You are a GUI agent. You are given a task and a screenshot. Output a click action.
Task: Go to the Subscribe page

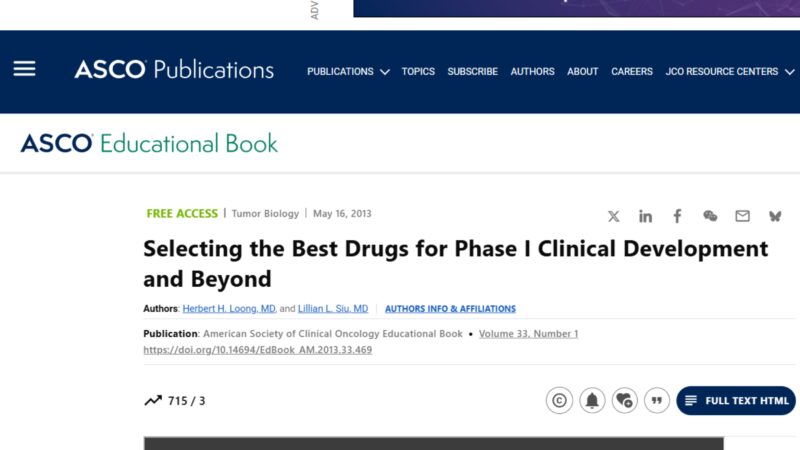[472, 72]
